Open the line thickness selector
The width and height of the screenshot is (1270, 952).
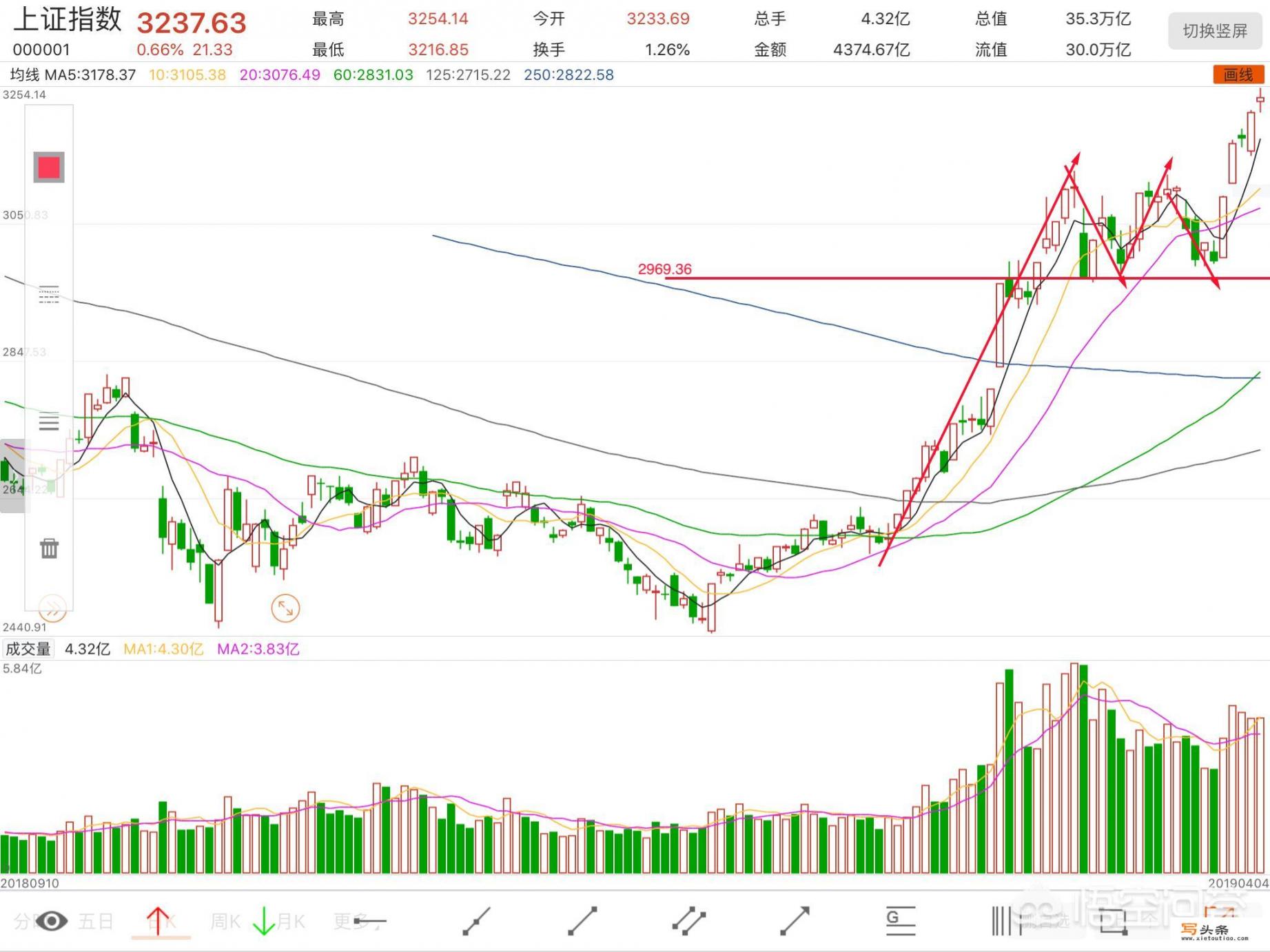(x=49, y=421)
